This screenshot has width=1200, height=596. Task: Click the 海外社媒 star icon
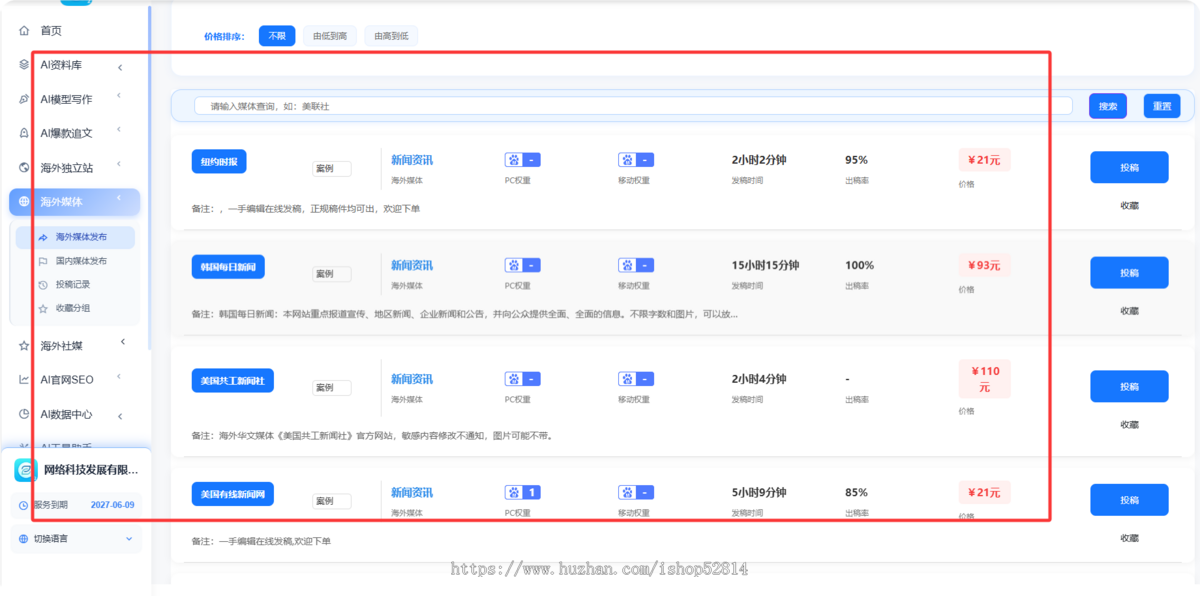point(24,346)
